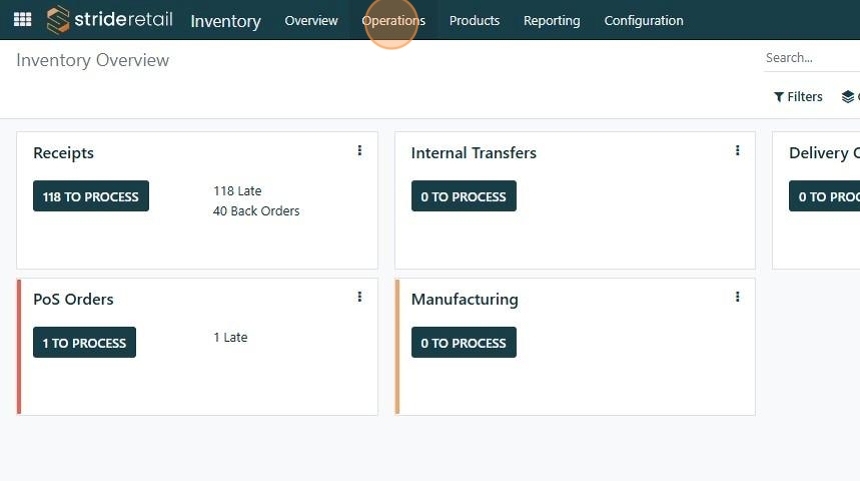Click the Filters funnel icon
The image size is (860, 481).
coord(779,97)
